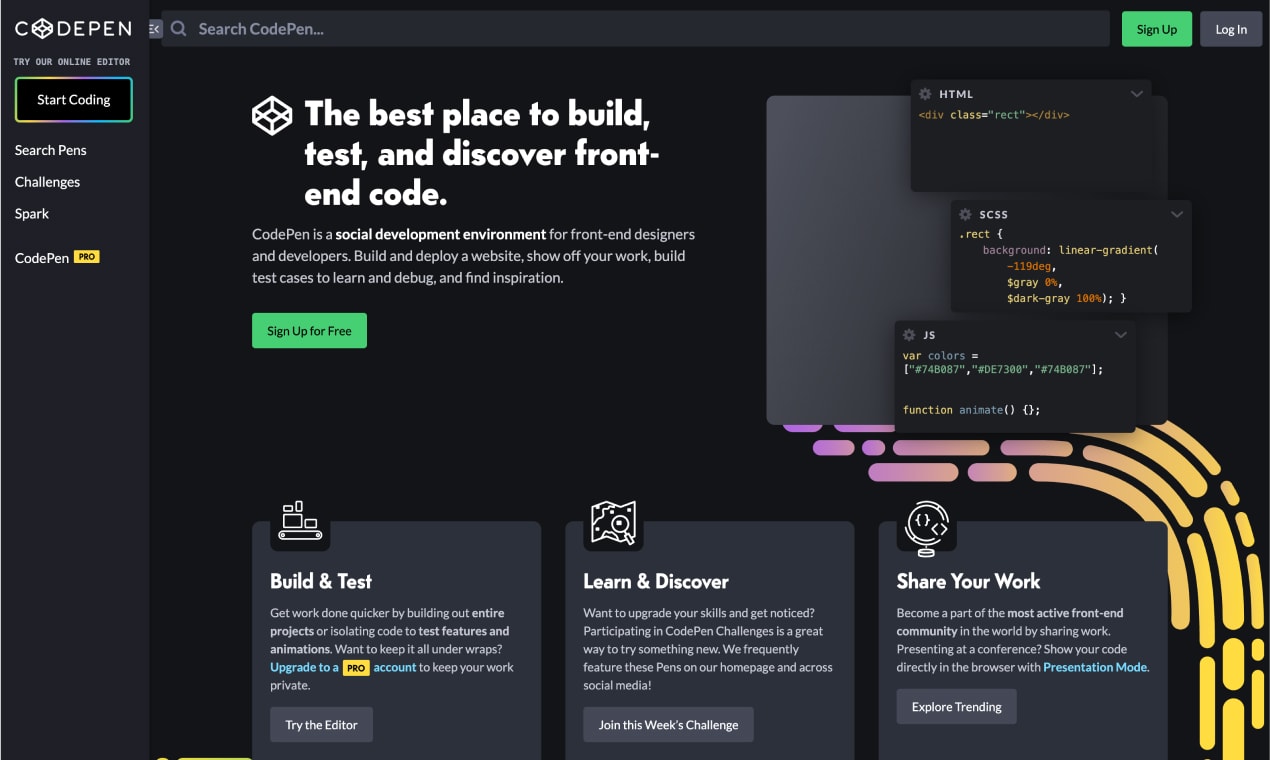Click the PRO badge in Upgrade link
Viewport: 1270px width, 760px height.
(356, 668)
